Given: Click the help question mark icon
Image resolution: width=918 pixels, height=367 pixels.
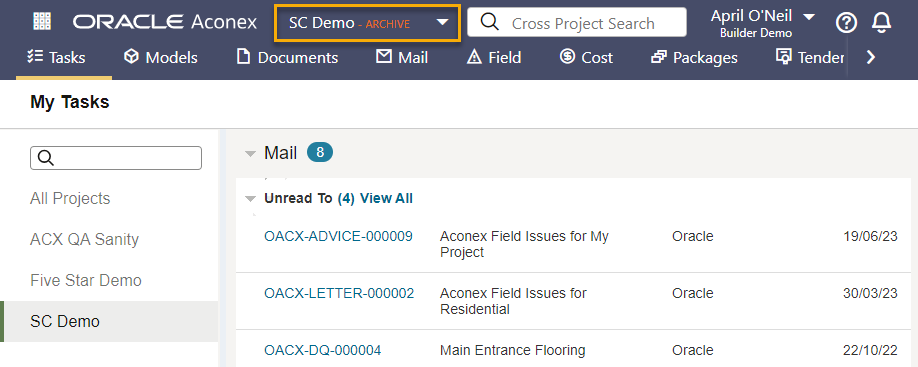Looking at the screenshot, I should point(846,23).
